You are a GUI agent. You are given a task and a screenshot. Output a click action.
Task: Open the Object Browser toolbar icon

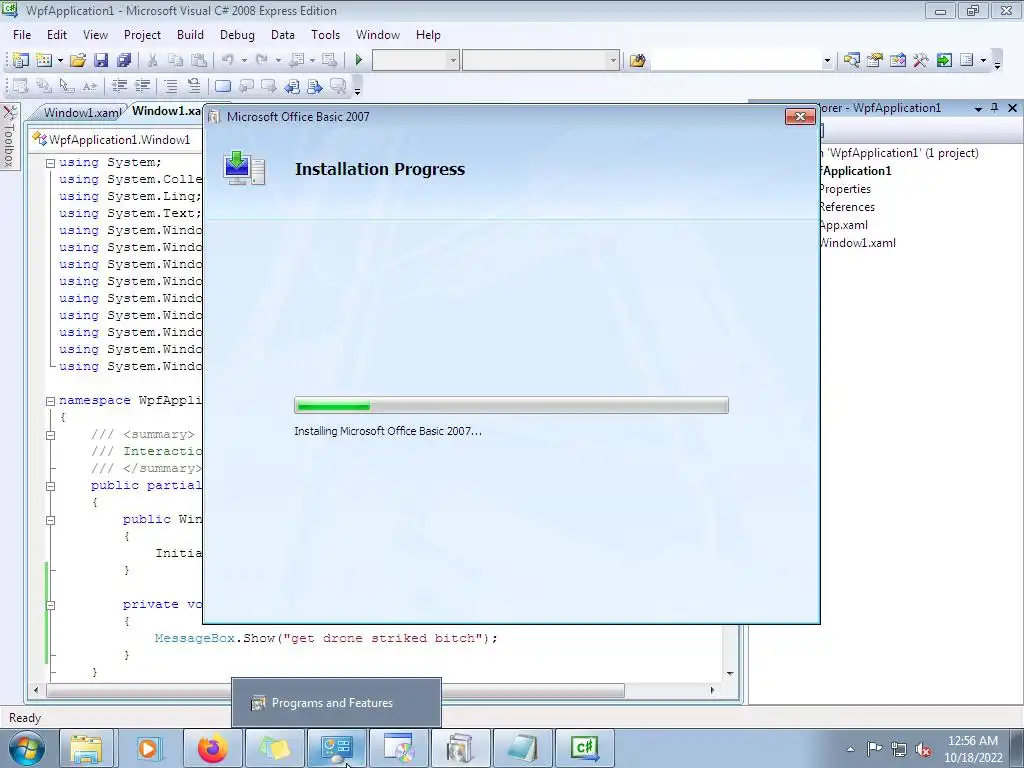[x=898, y=60]
